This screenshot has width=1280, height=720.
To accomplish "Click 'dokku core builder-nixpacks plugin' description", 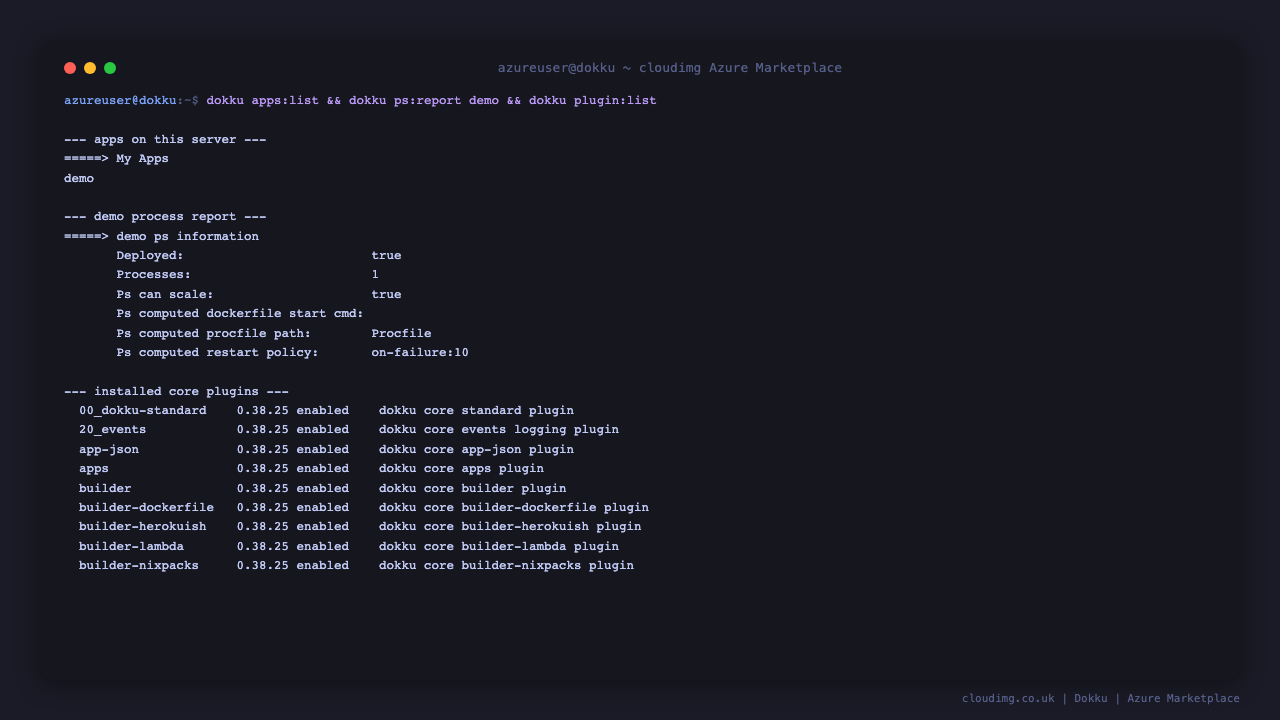I will 506,566.
